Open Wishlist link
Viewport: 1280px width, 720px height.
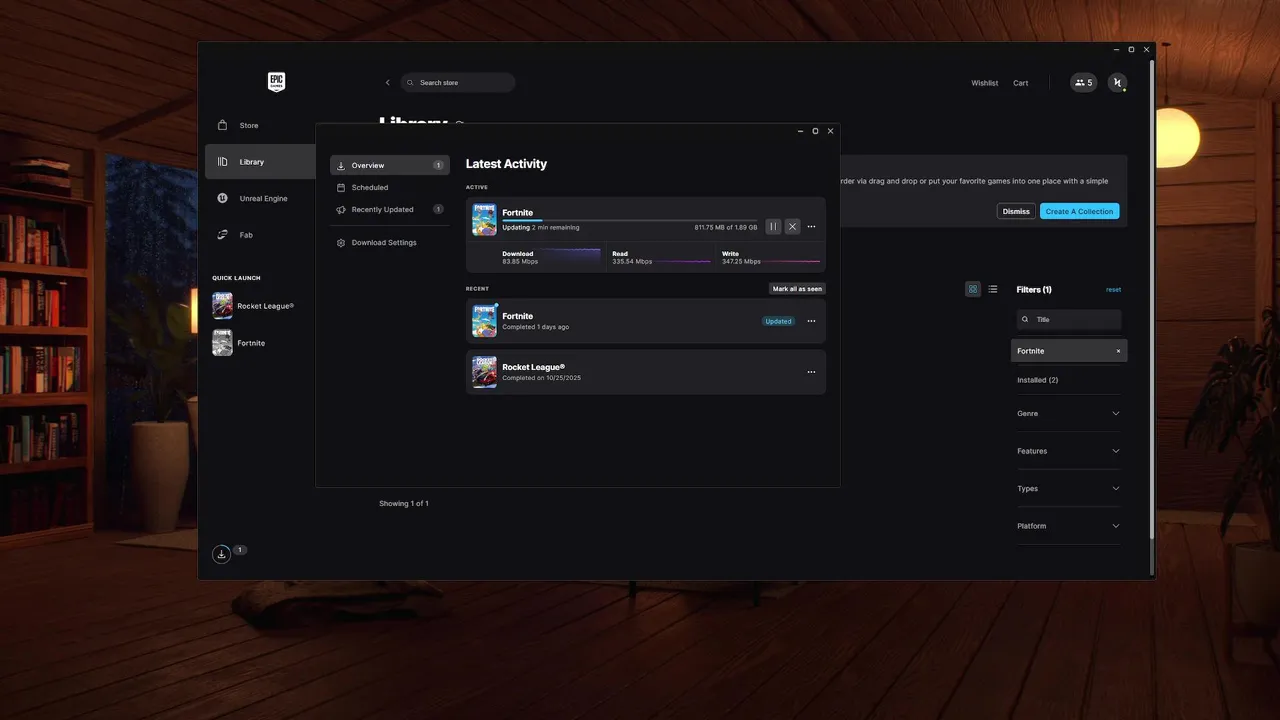pyautogui.click(x=985, y=83)
